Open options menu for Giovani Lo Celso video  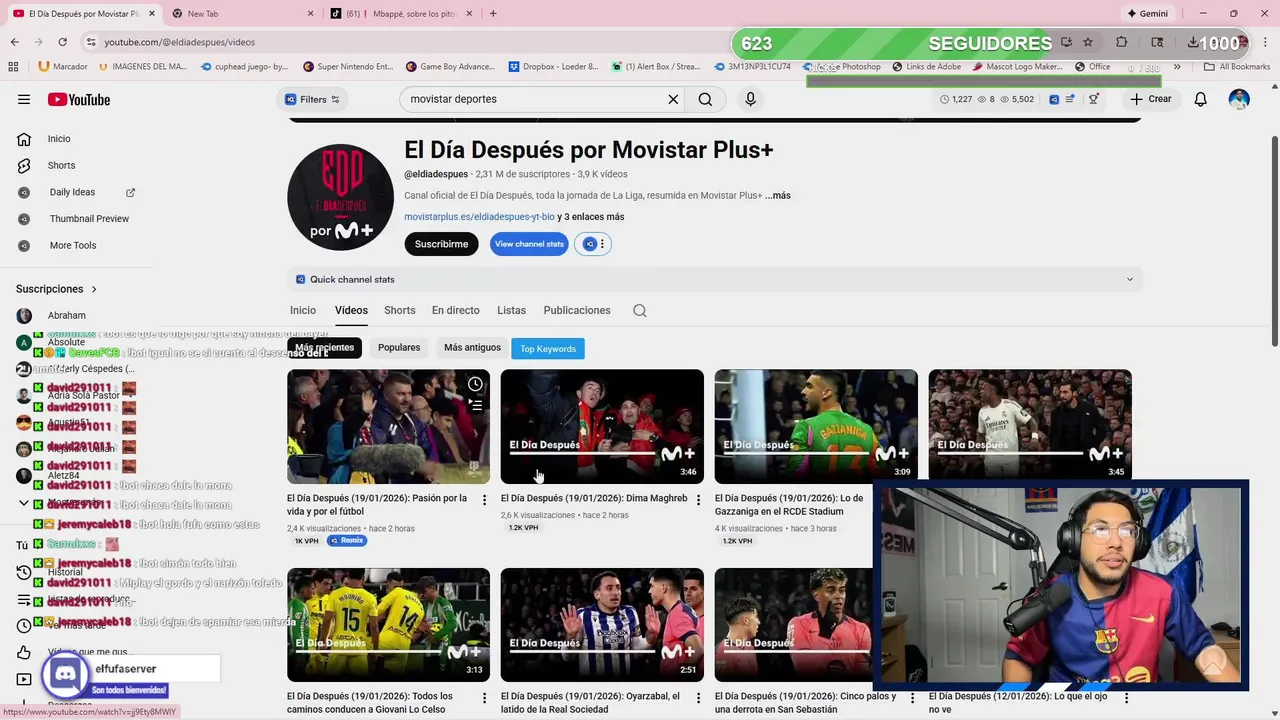pos(485,698)
